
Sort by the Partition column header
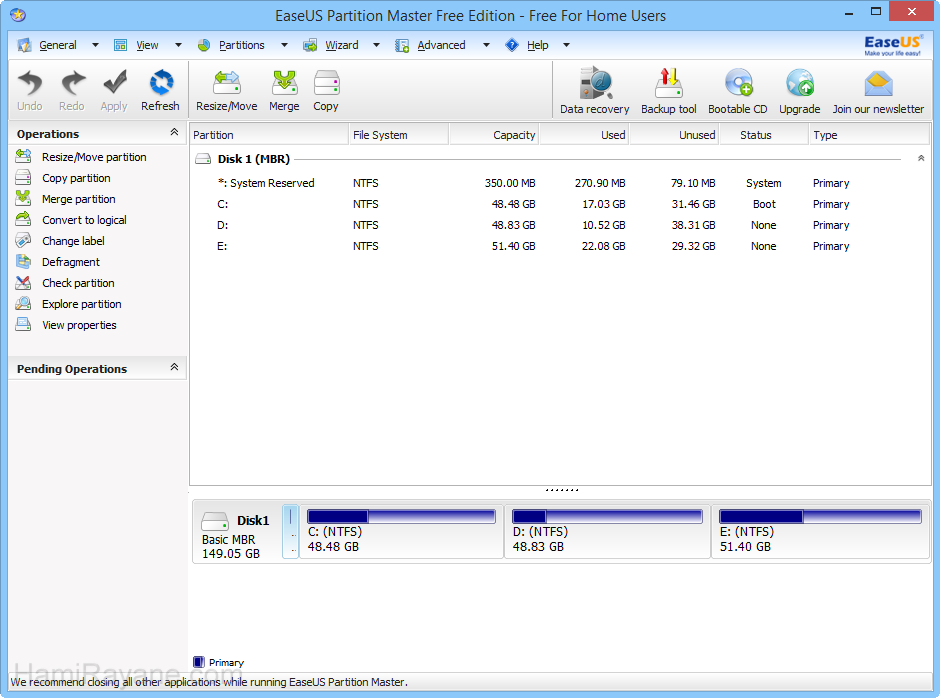click(x=269, y=135)
